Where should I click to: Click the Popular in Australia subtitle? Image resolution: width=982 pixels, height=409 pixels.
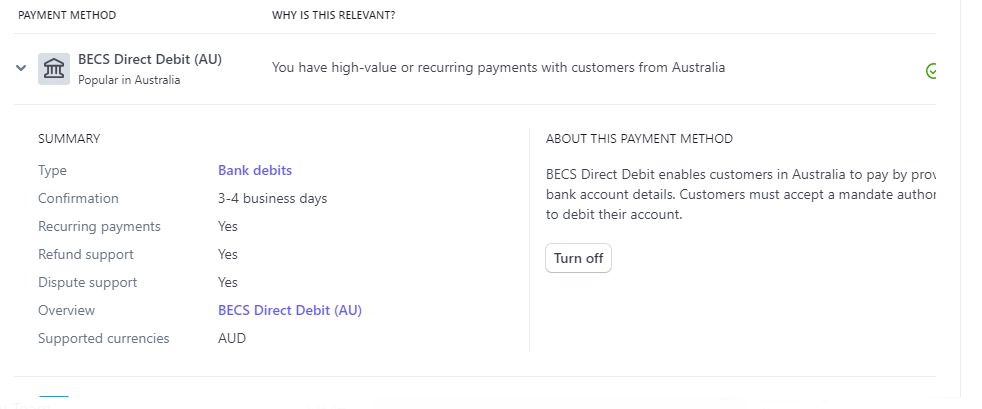coord(129,80)
